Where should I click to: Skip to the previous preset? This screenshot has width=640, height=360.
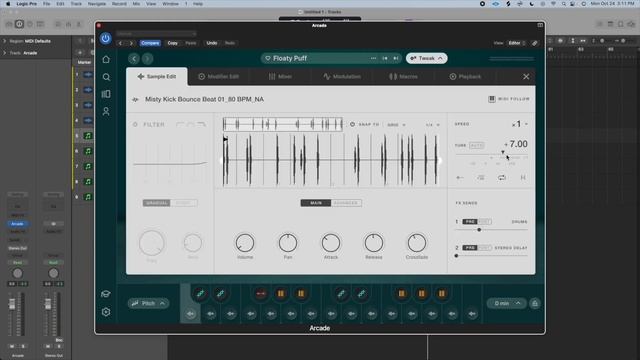(384, 58)
